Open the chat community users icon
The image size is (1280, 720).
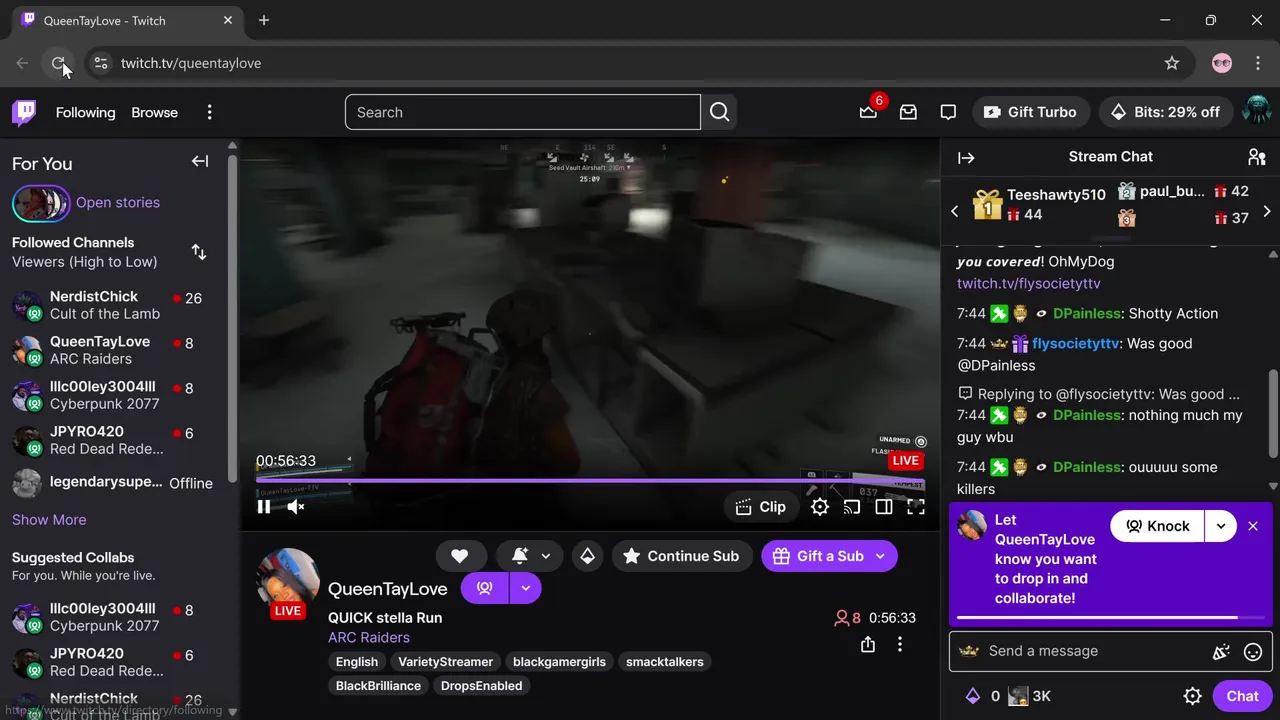click(1257, 157)
